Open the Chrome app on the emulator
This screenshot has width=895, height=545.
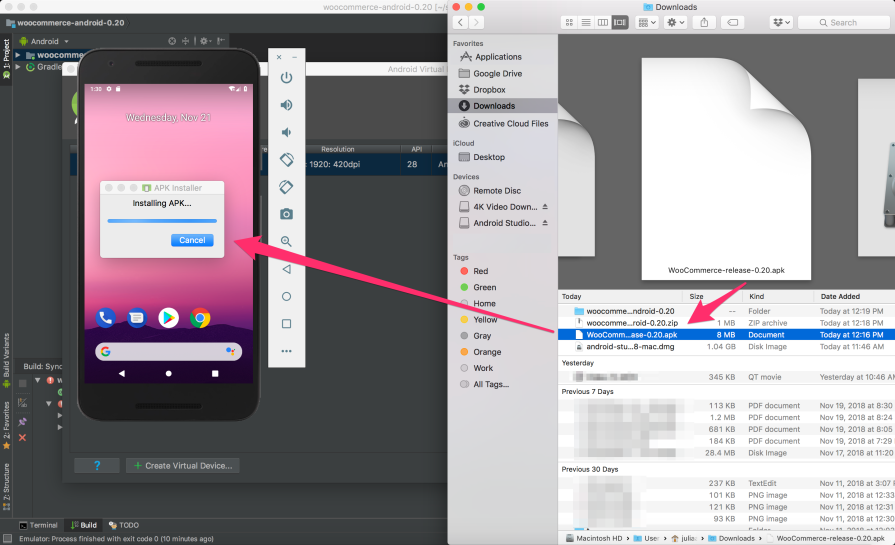[200, 317]
